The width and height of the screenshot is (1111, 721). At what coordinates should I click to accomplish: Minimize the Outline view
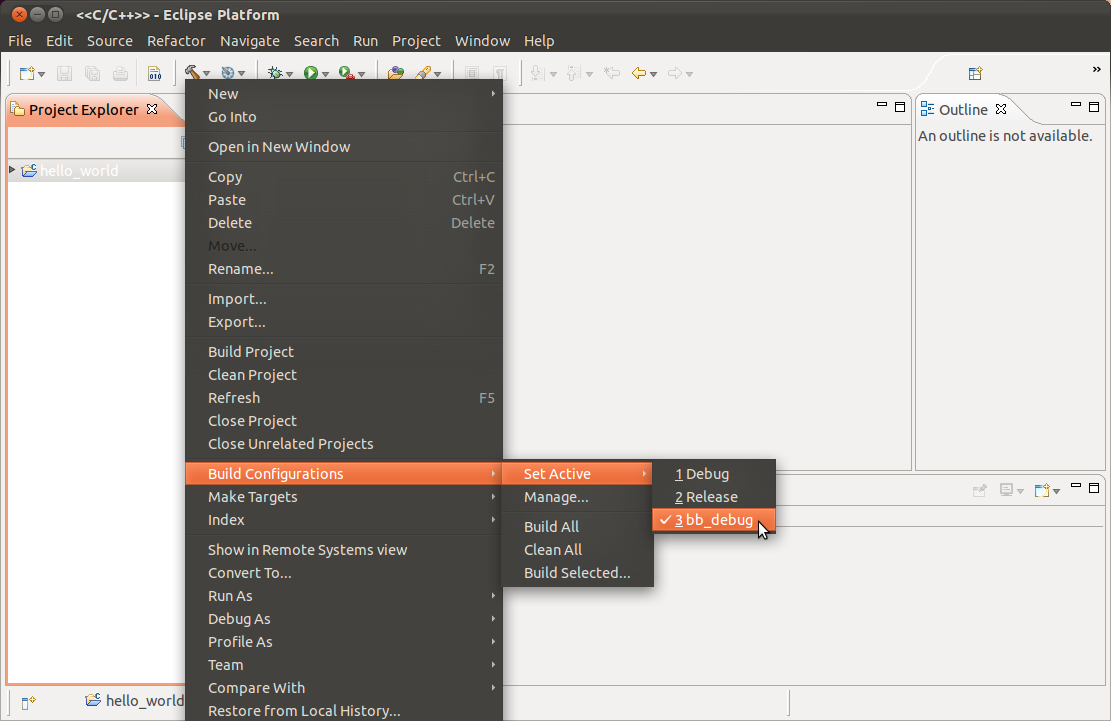(x=1076, y=106)
